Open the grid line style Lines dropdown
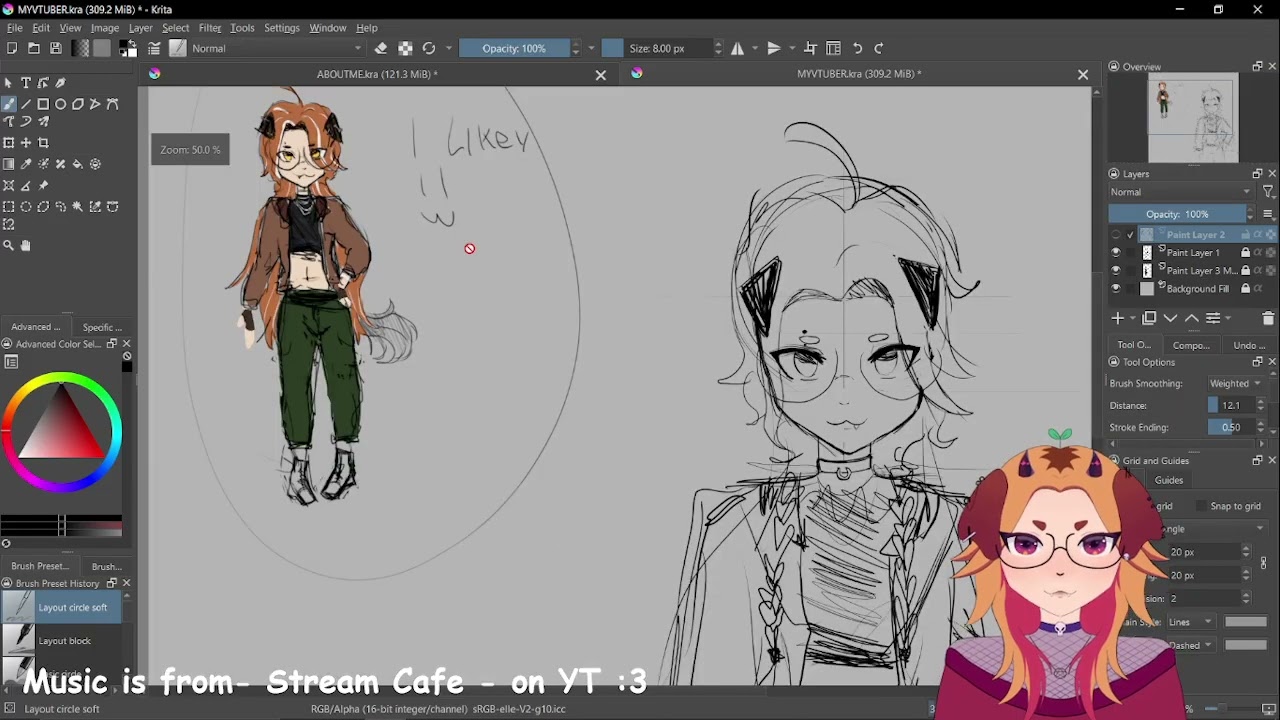This screenshot has width=1280, height=720. pyautogui.click(x=1192, y=622)
